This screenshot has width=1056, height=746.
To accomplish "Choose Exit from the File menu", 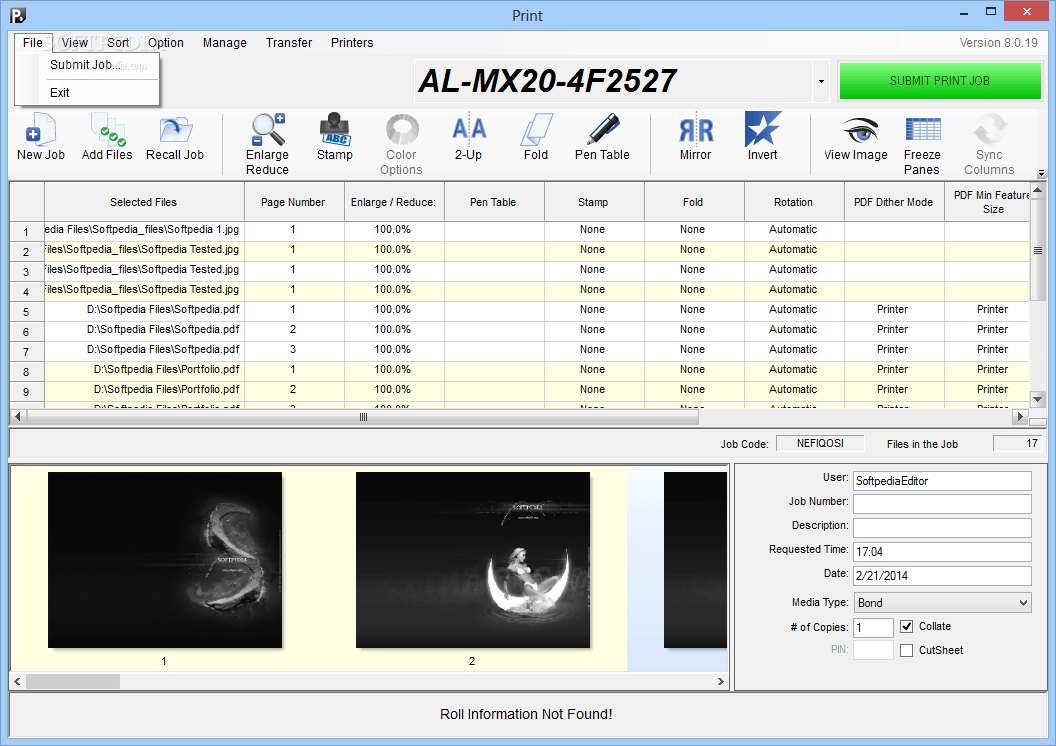I will [59, 92].
